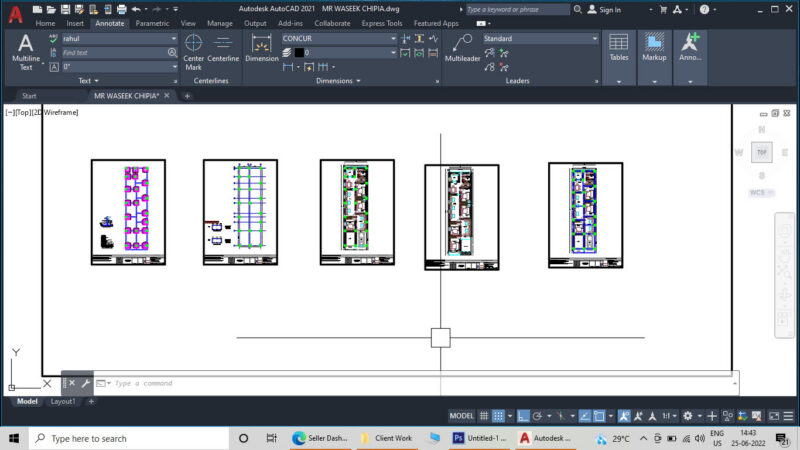Viewport: 800px width, 450px height.
Task: Toggle Object Snap in status bar
Action: (599, 416)
